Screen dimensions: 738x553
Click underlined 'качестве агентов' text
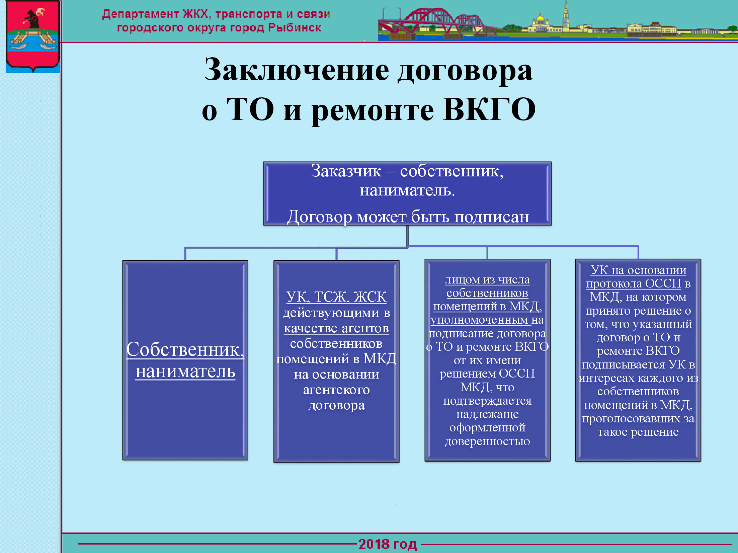[337, 328]
